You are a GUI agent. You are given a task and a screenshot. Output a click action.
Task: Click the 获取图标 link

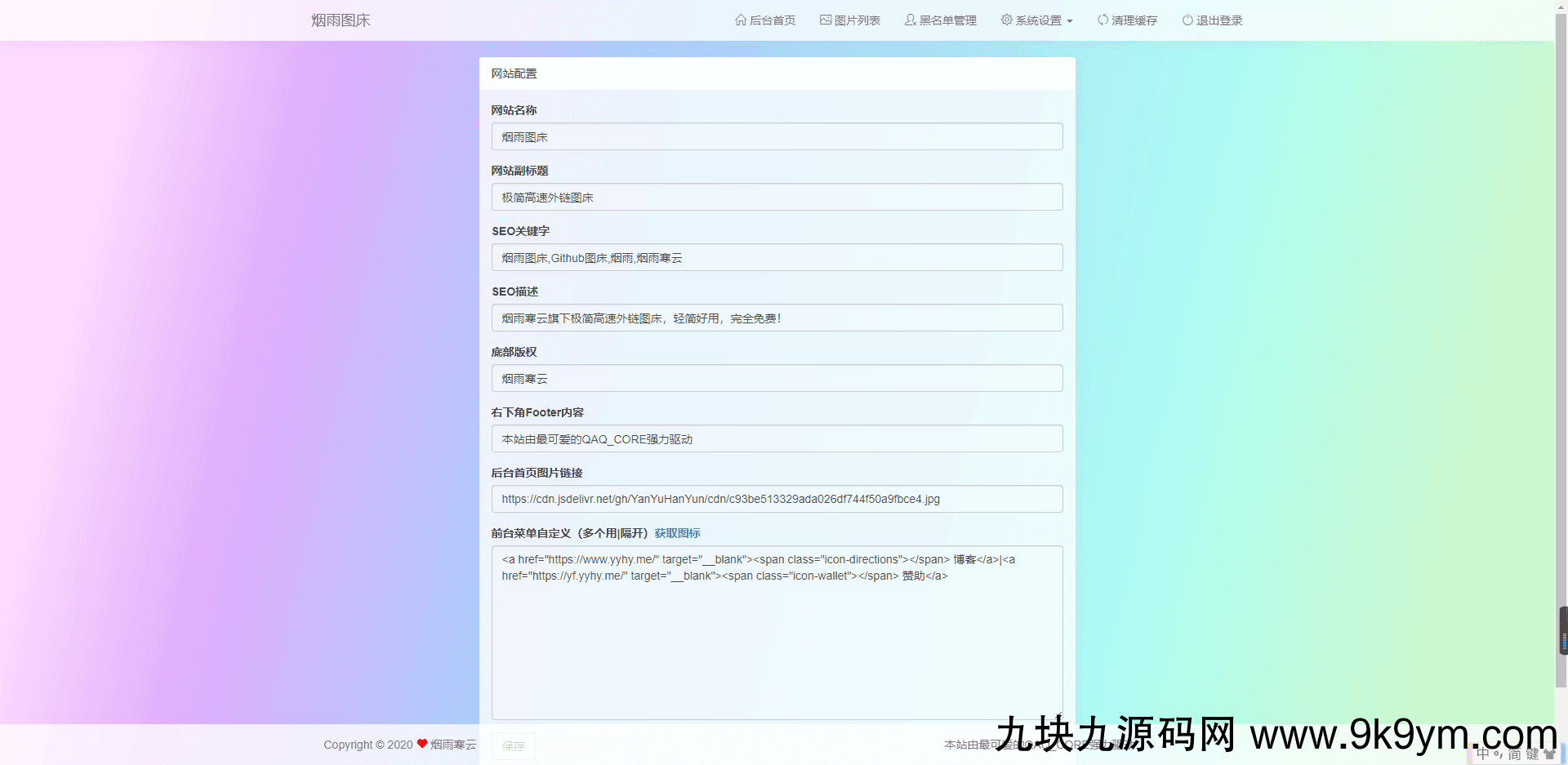677,533
